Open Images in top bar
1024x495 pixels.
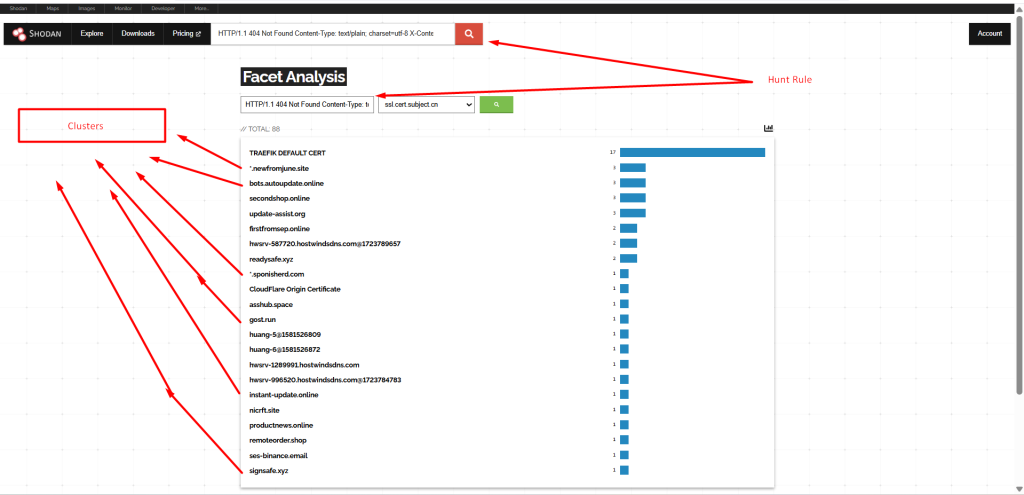(86, 8)
